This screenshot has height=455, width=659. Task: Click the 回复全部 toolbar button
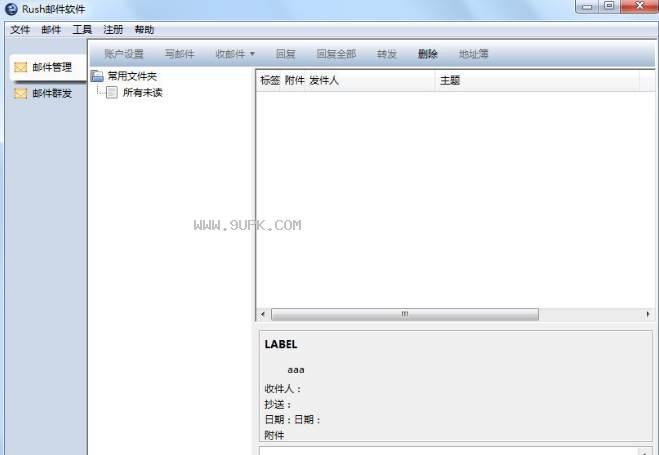336,54
